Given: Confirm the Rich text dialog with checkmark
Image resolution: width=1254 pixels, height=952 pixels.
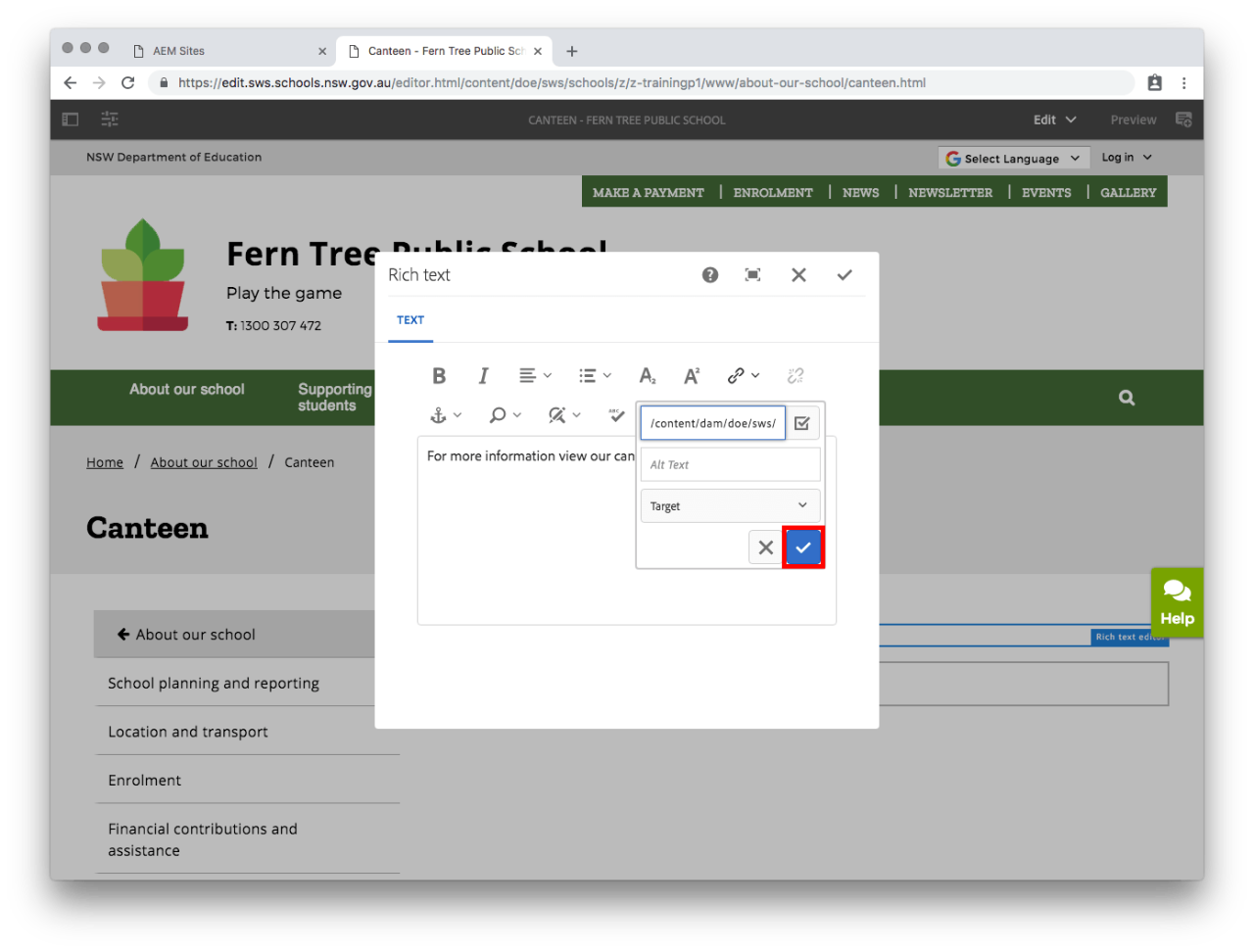Looking at the screenshot, I should click(844, 275).
